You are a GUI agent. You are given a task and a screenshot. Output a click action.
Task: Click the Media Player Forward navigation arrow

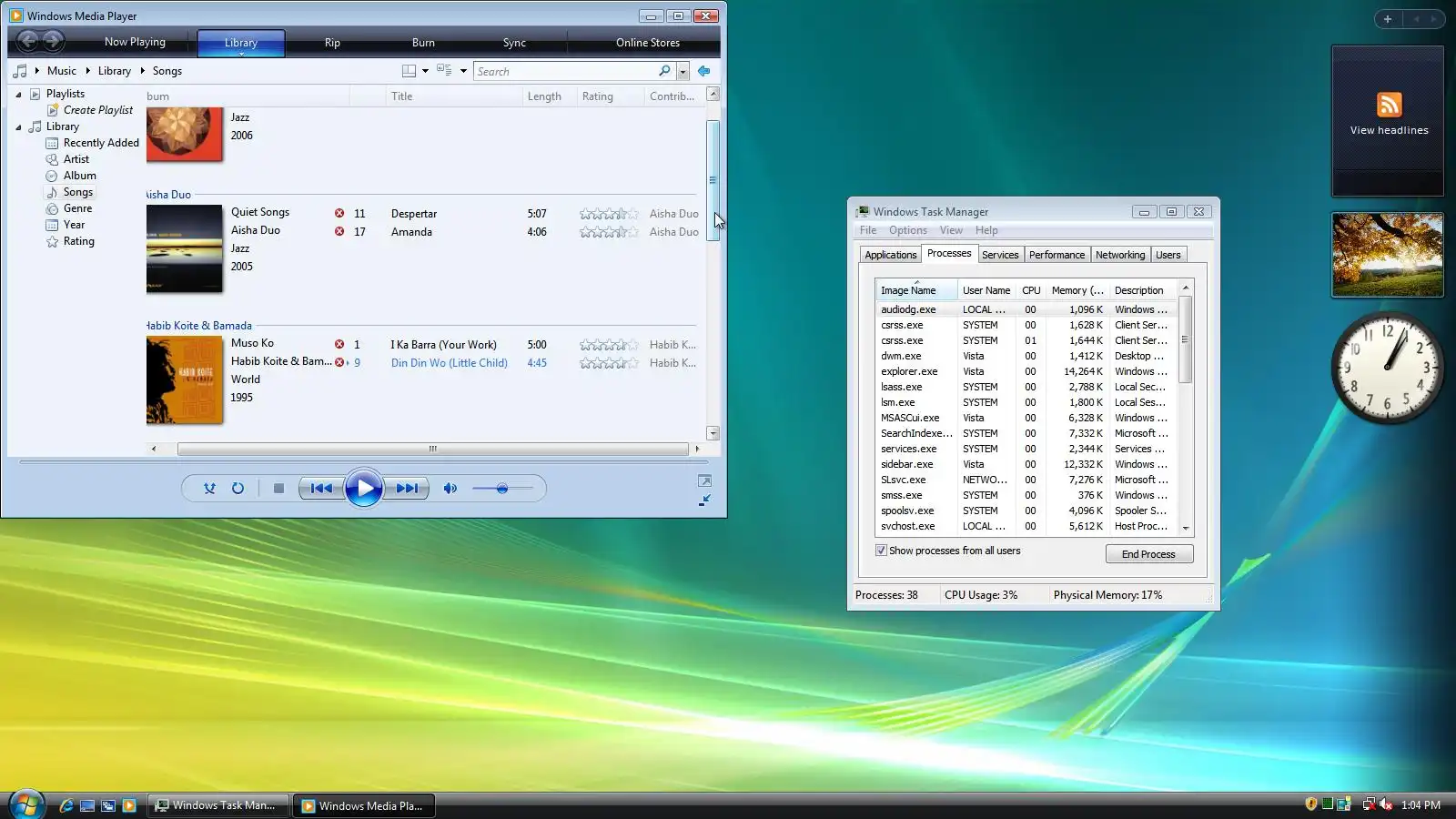tap(53, 40)
